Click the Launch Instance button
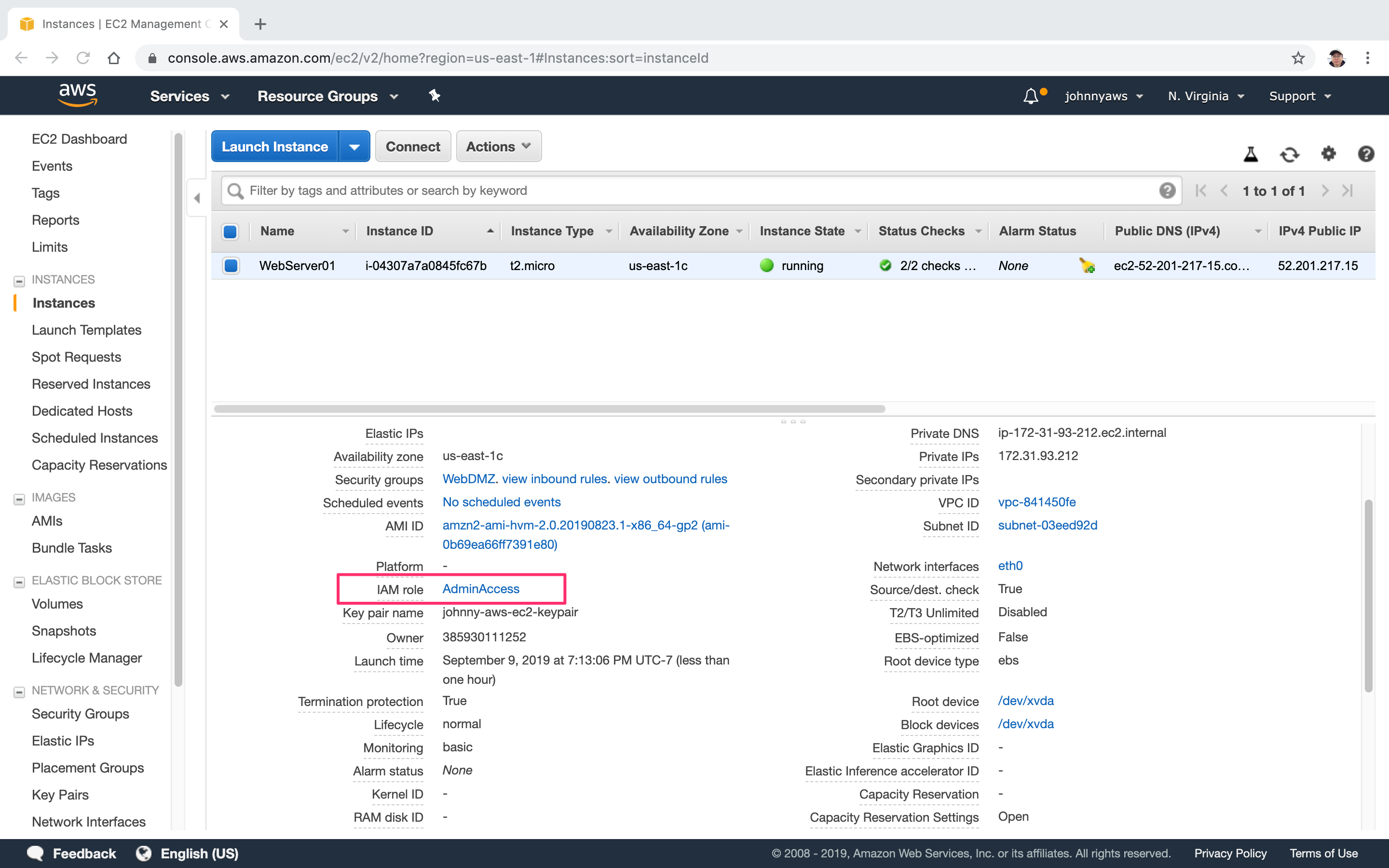The image size is (1389, 868). click(275, 147)
